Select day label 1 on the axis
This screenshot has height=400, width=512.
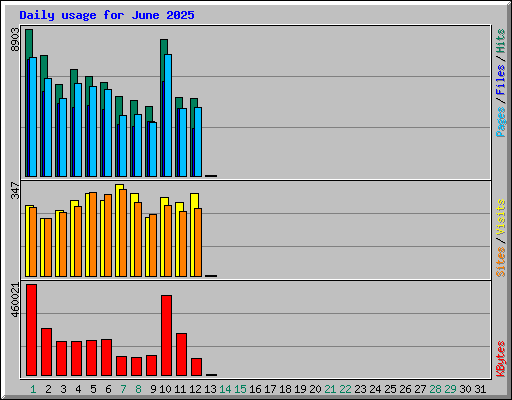[x=33, y=389]
